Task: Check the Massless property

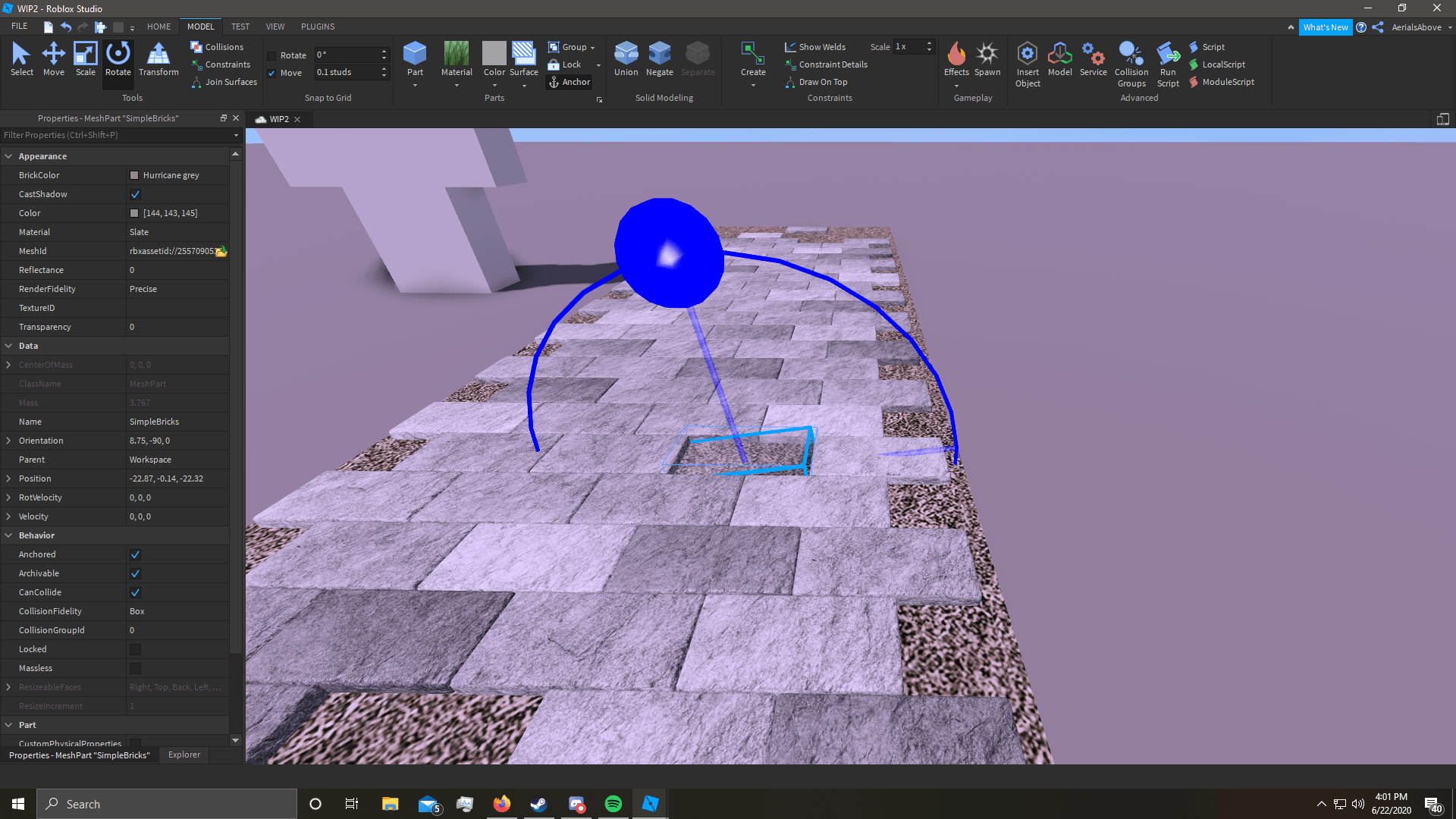Action: pos(135,668)
